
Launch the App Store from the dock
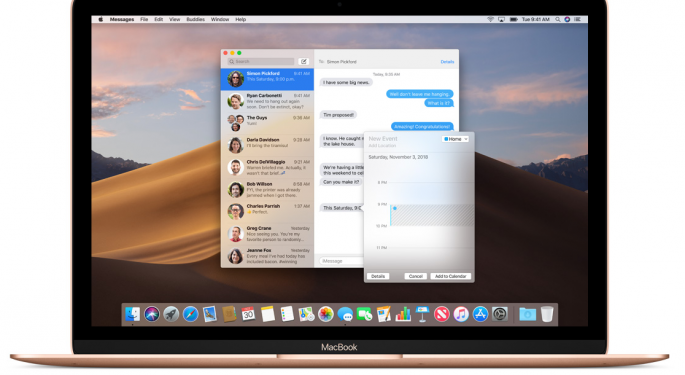(480, 314)
